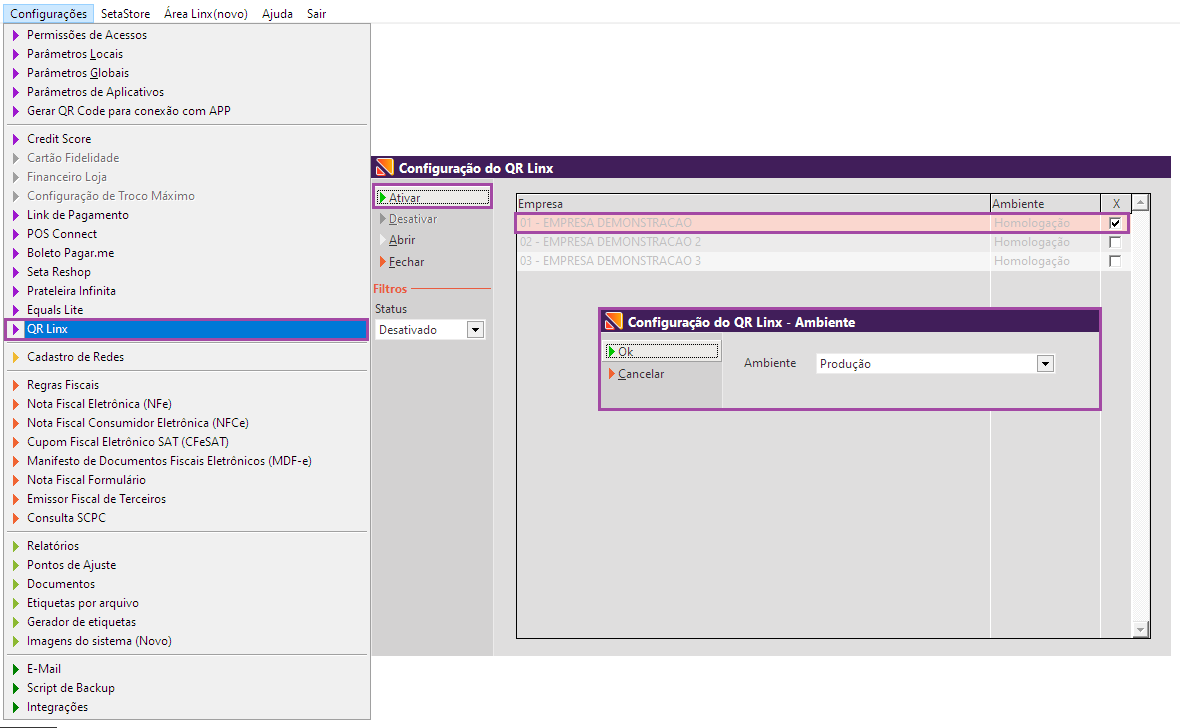
Task: Check the EMPRESA DEMONSTRACAO 2 checkbox
Action: point(1115,242)
